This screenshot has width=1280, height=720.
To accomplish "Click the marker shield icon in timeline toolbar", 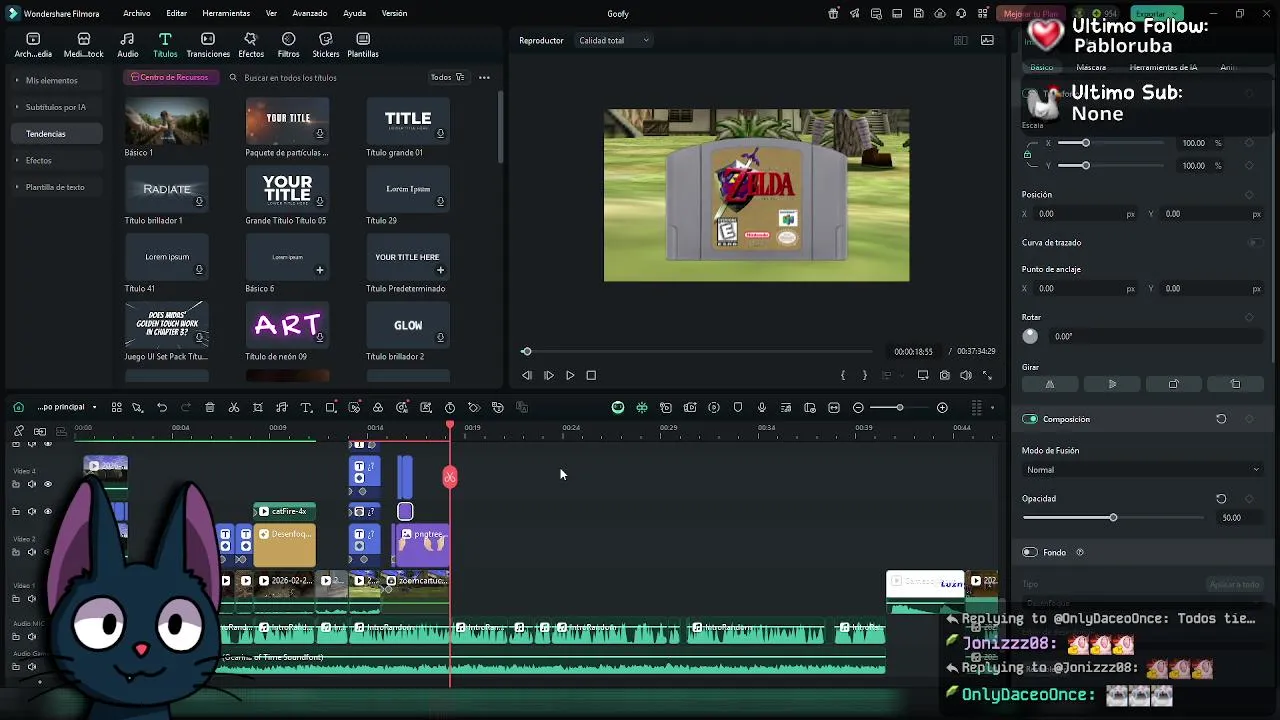I will click(738, 407).
